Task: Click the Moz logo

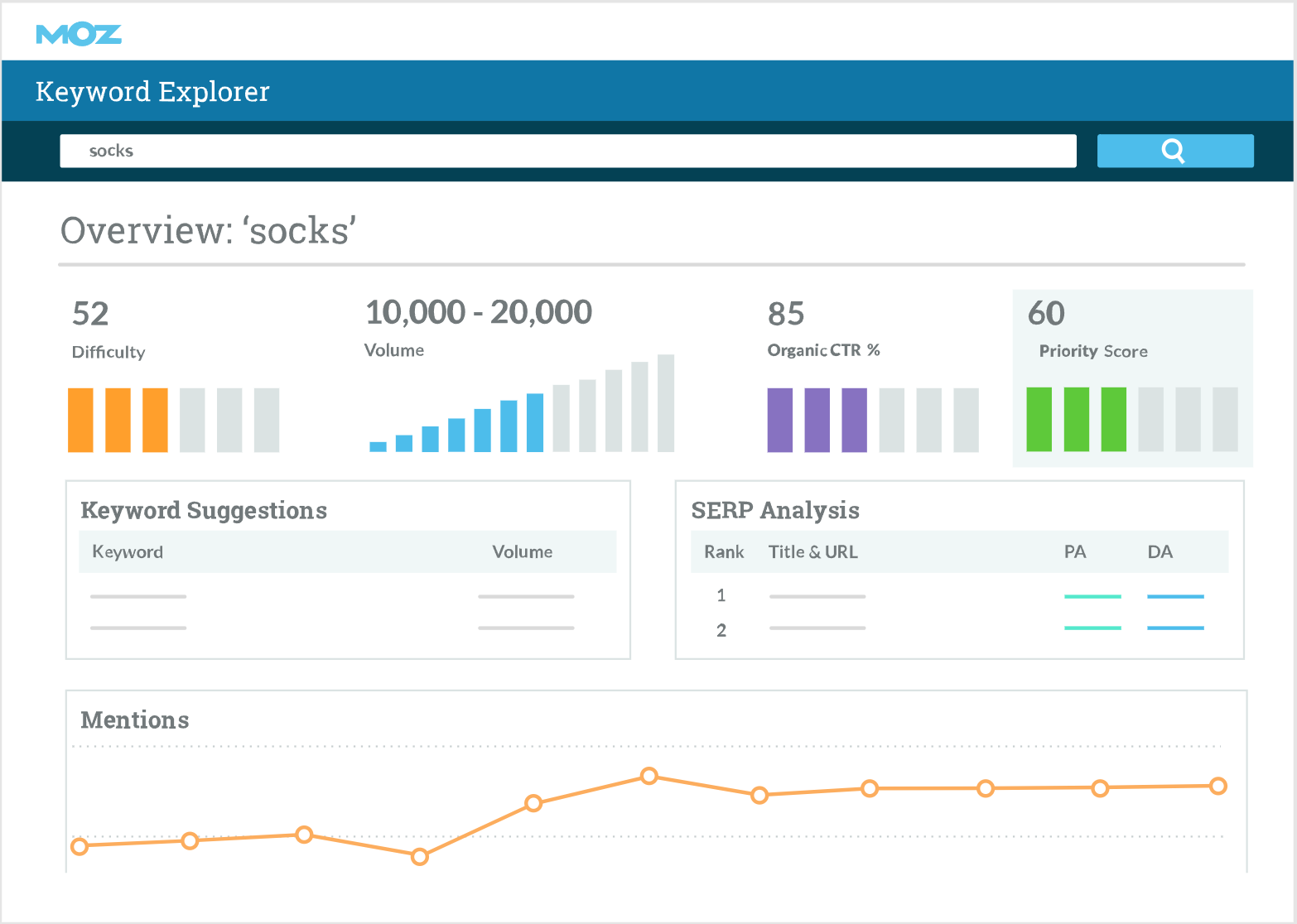Action: 80,33
